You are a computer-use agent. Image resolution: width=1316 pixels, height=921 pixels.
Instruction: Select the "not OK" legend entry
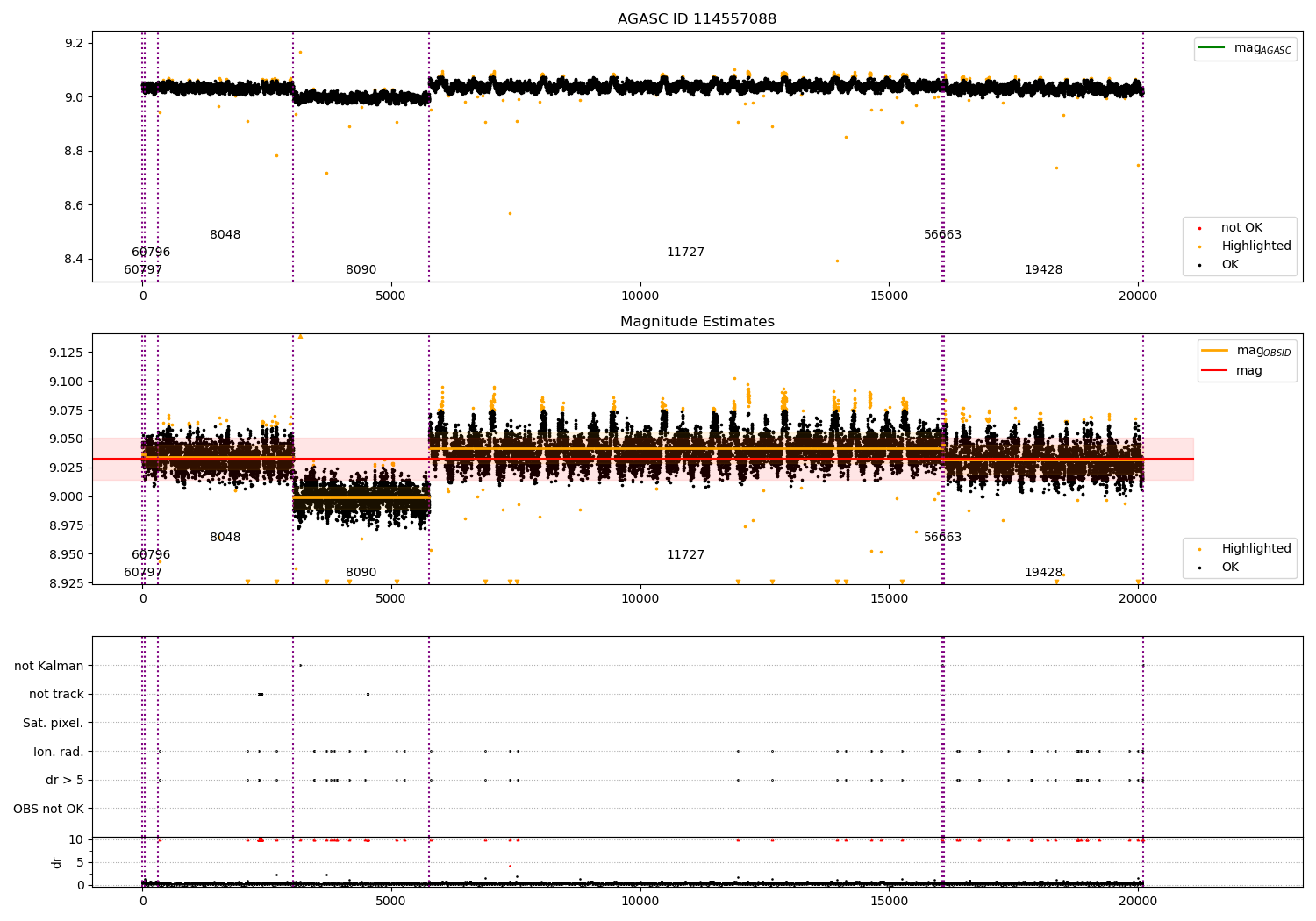point(1241,228)
